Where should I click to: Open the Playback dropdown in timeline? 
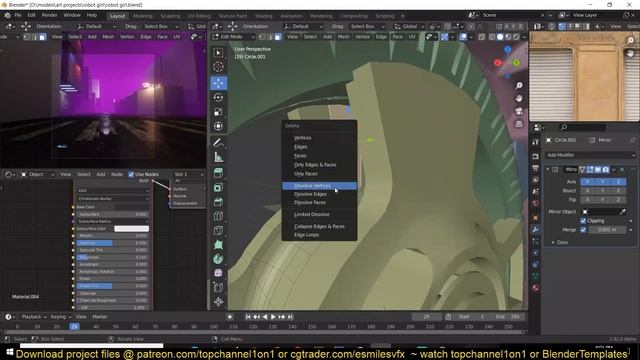33,317
